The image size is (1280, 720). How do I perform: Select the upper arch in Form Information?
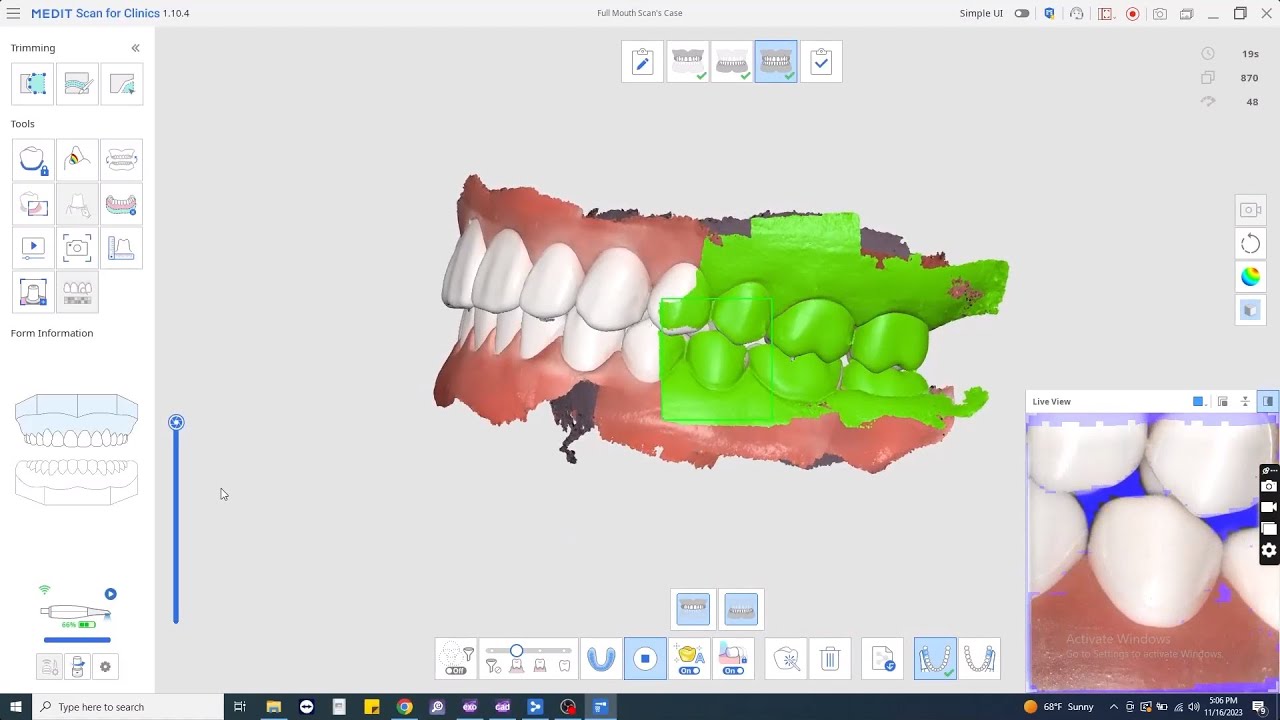tap(77, 420)
